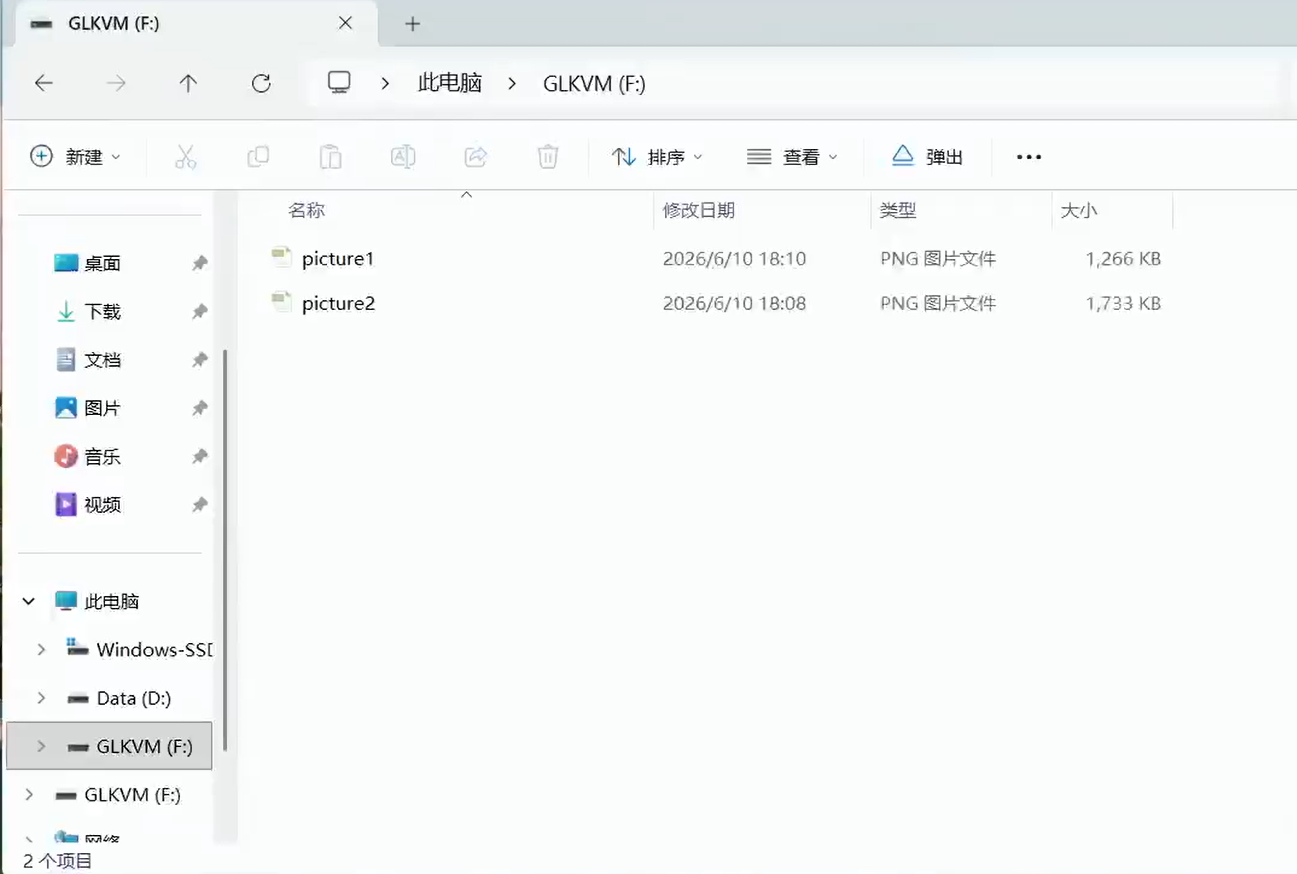Click the Share icon in toolbar

click(x=476, y=157)
